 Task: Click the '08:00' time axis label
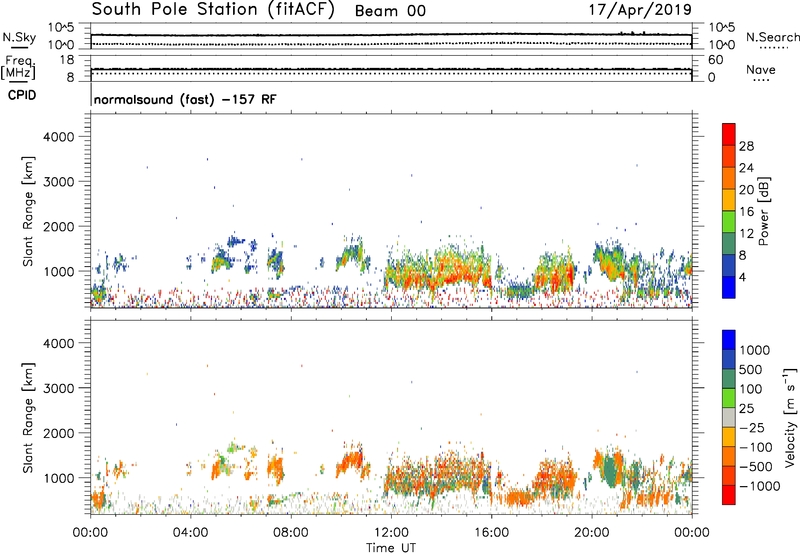[x=291, y=533]
